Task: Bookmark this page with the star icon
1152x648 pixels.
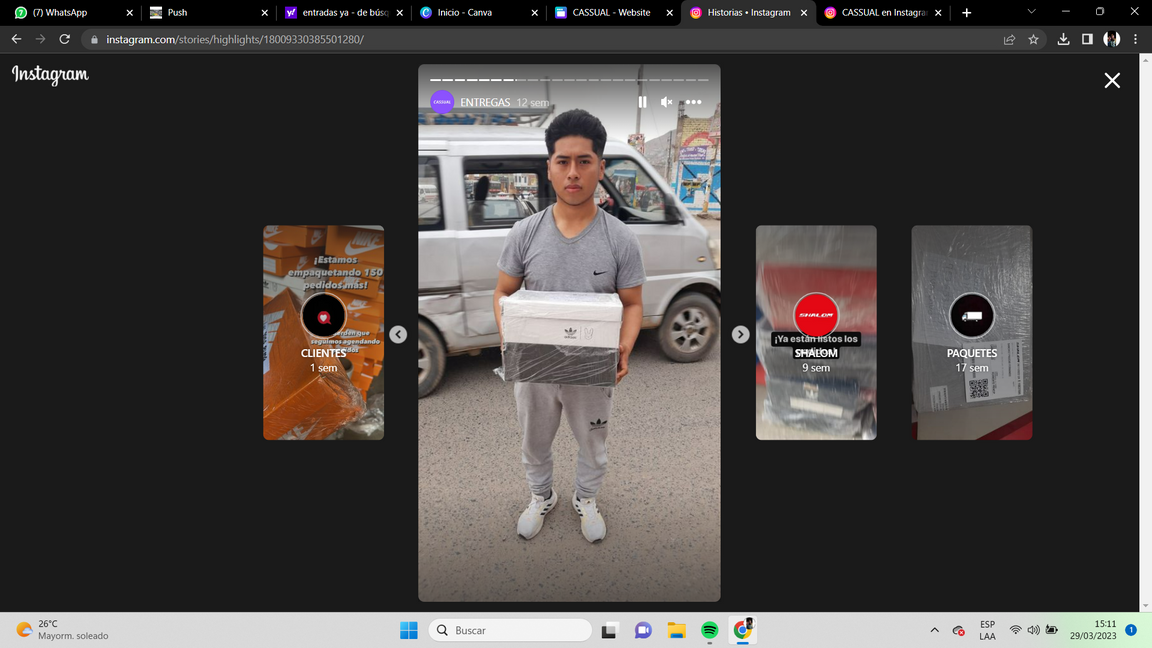Action: pos(1033,39)
